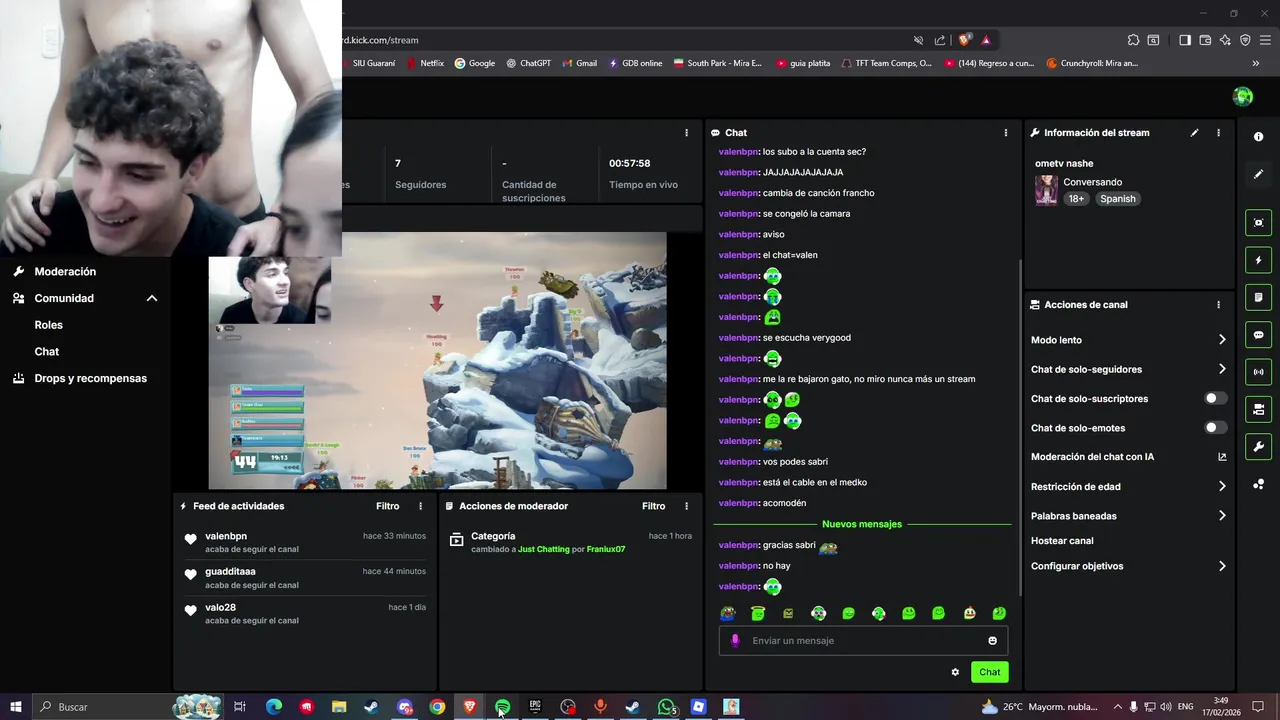Click Moderación del chat con IA label
Viewport: 1280px width, 720px height.
(1092, 457)
